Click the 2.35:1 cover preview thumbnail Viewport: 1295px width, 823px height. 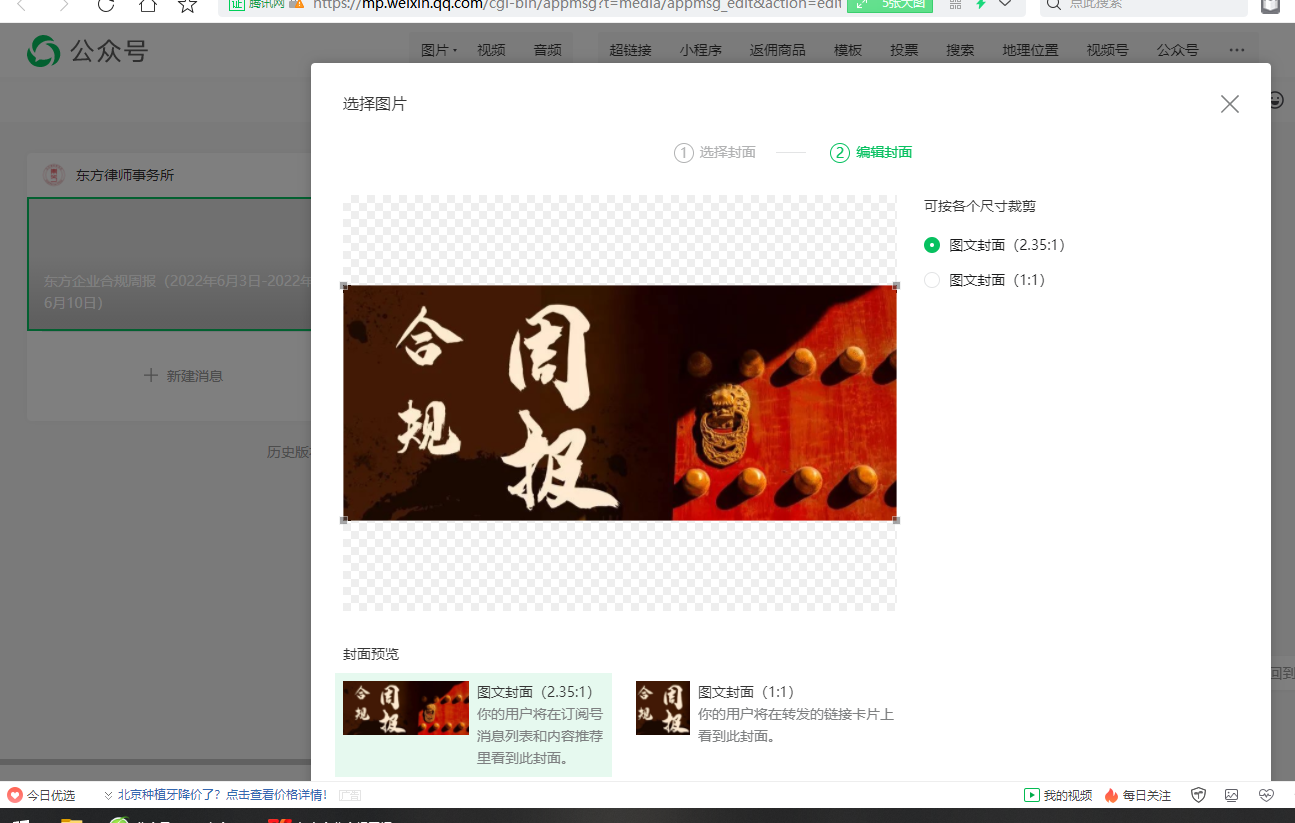pos(406,708)
